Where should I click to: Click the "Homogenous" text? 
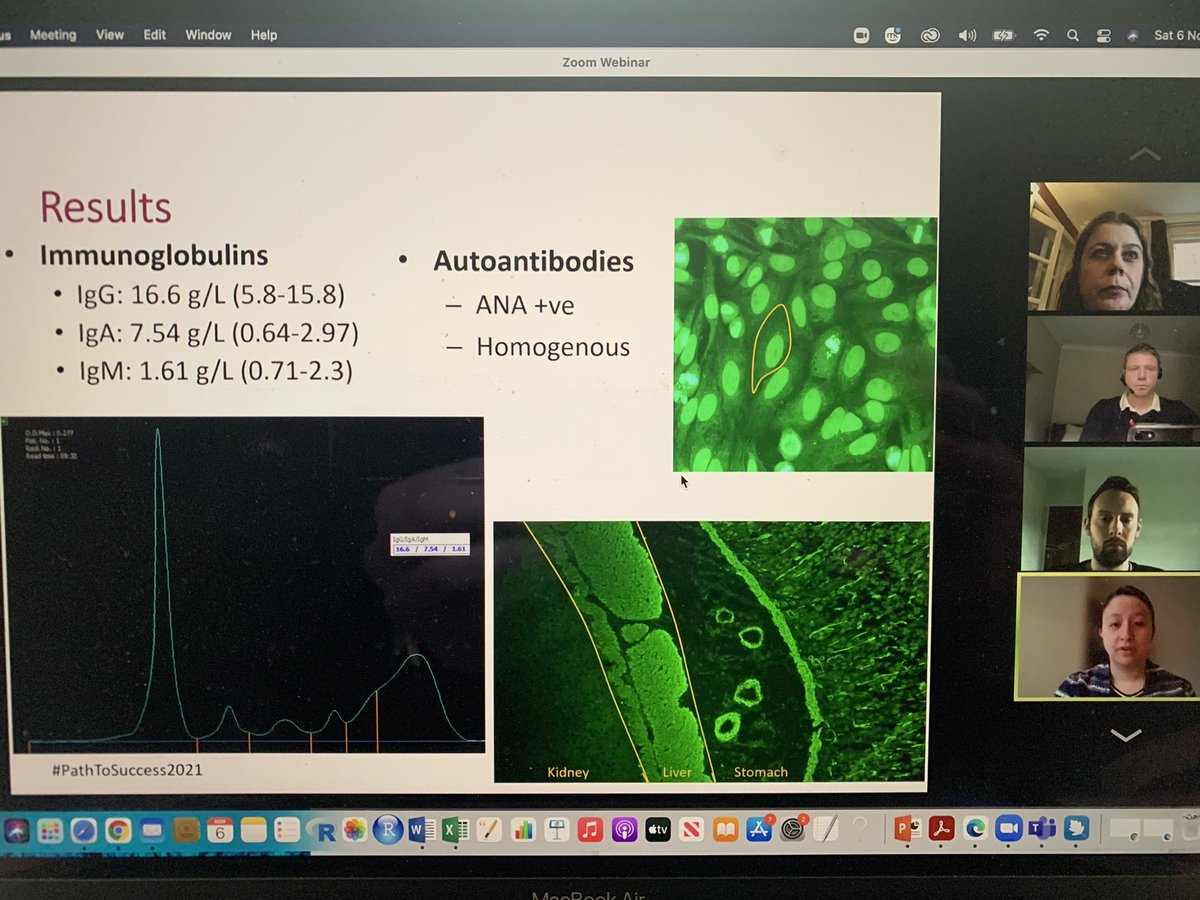click(x=553, y=347)
